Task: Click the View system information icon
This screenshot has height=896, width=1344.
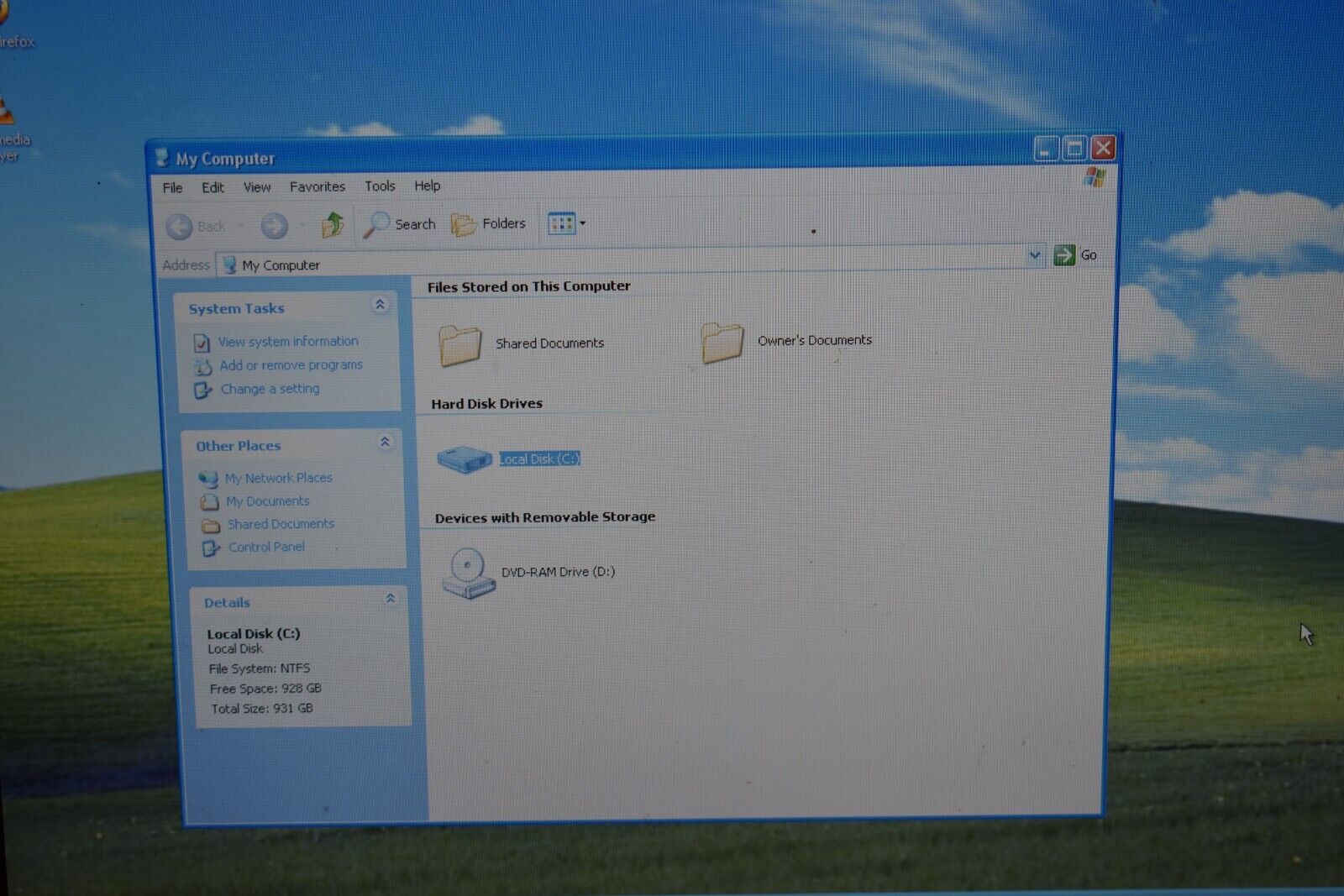Action: [202, 343]
